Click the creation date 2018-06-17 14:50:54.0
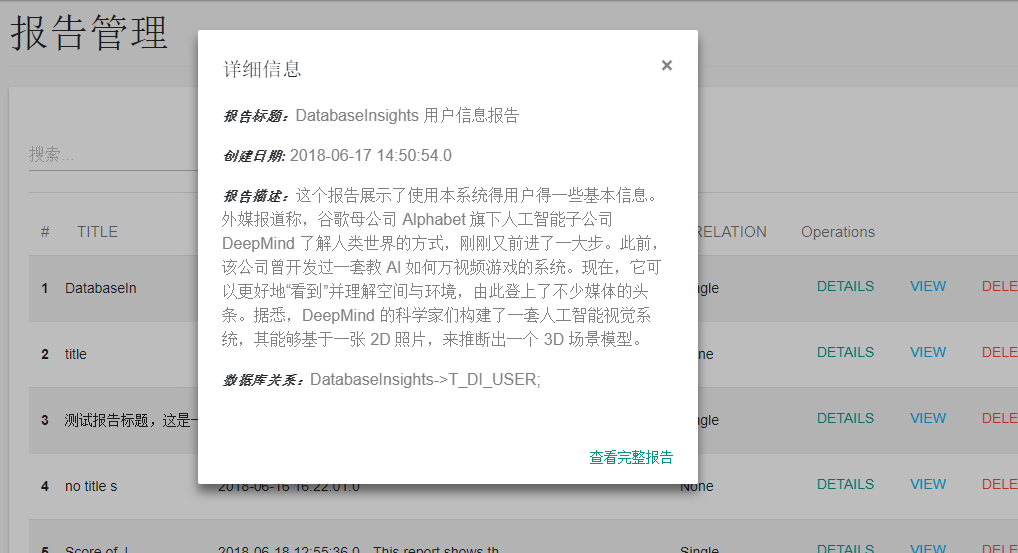Image resolution: width=1018 pixels, height=553 pixels. pyautogui.click(x=371, y=156)
